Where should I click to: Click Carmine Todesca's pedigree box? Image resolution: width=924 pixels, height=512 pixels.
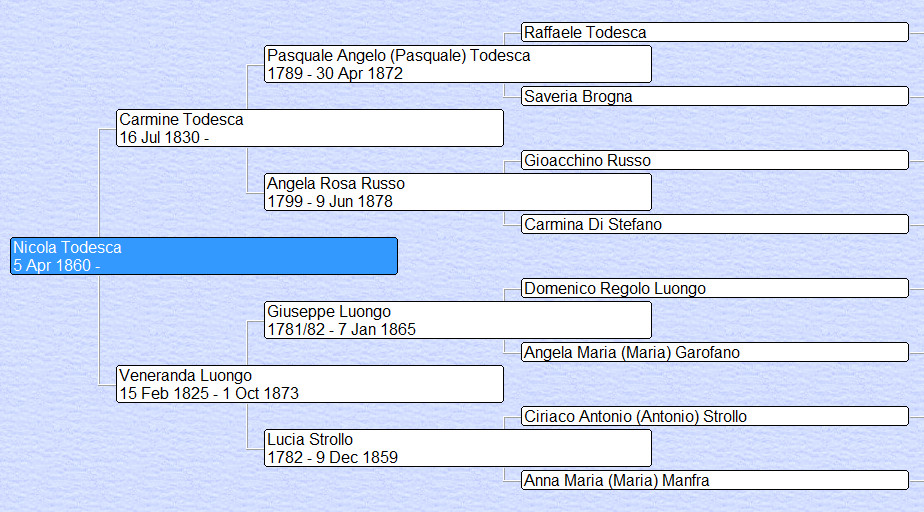pos(310,128)
